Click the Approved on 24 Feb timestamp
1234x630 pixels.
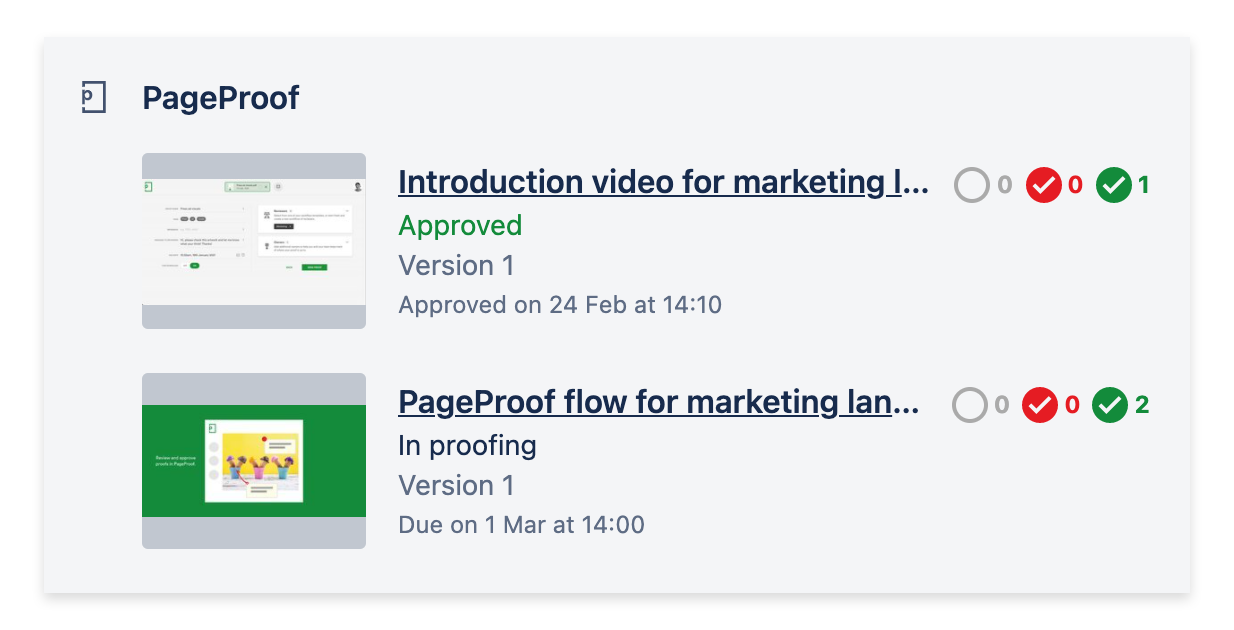pos(560,304)
